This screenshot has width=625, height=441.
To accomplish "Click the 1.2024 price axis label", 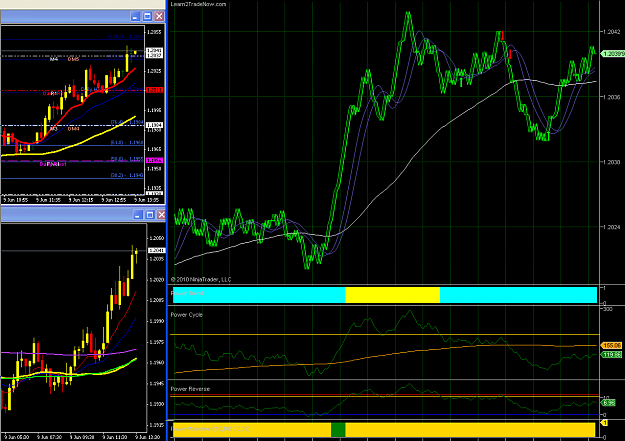I will [x=611, y=227].
